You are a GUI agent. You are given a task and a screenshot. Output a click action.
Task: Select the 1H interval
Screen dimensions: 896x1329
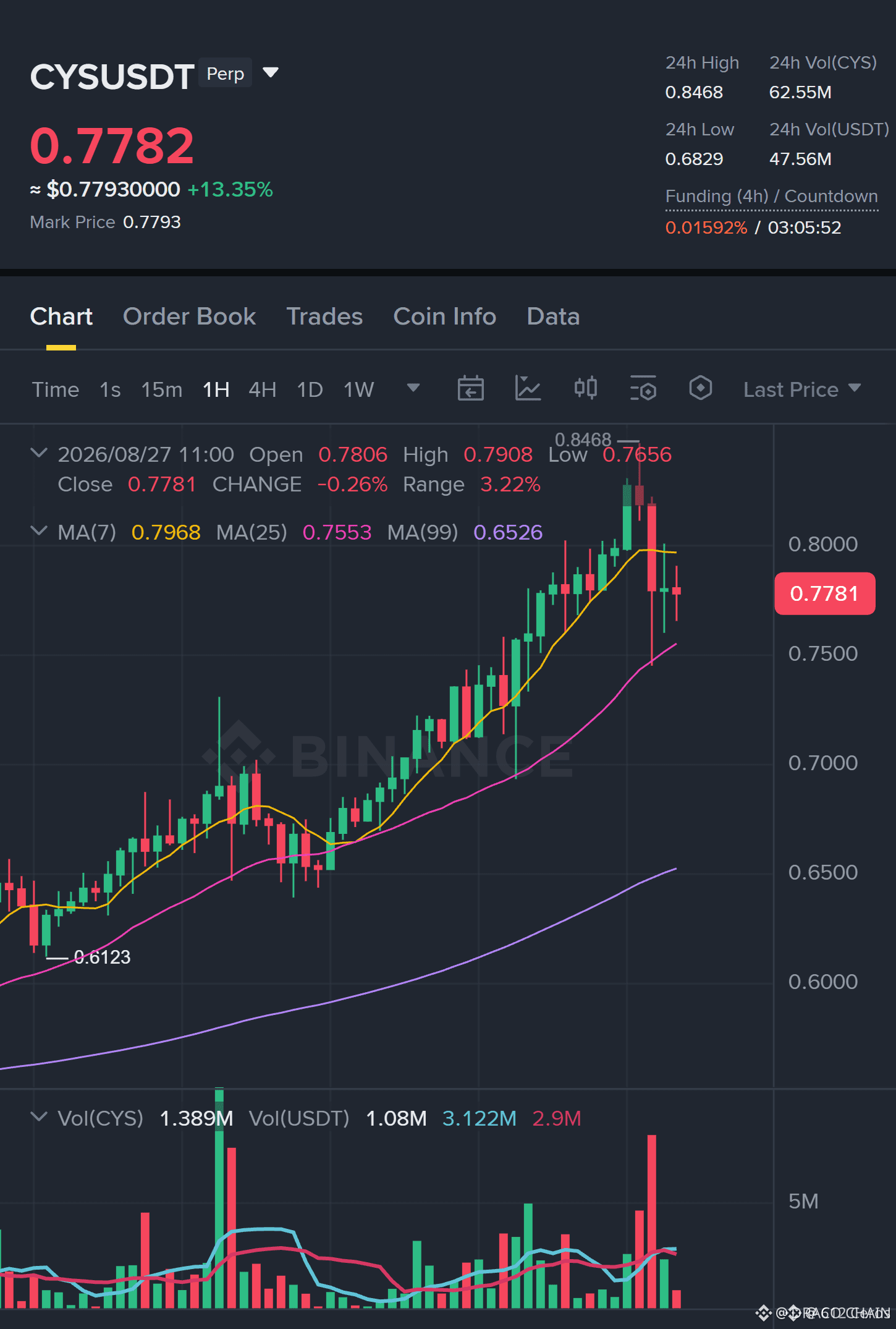click(x=216, y=389)
